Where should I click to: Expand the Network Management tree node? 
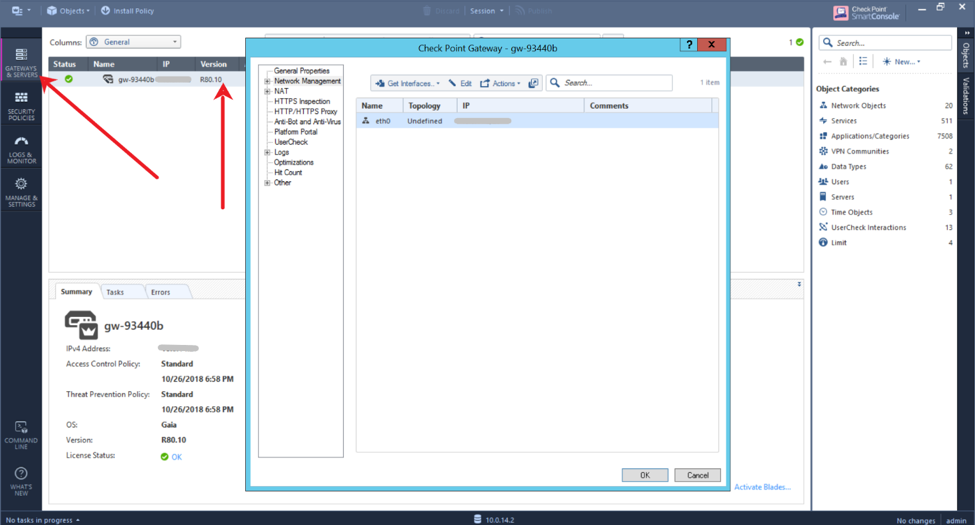pyautogui.click(x=267, y=81)
